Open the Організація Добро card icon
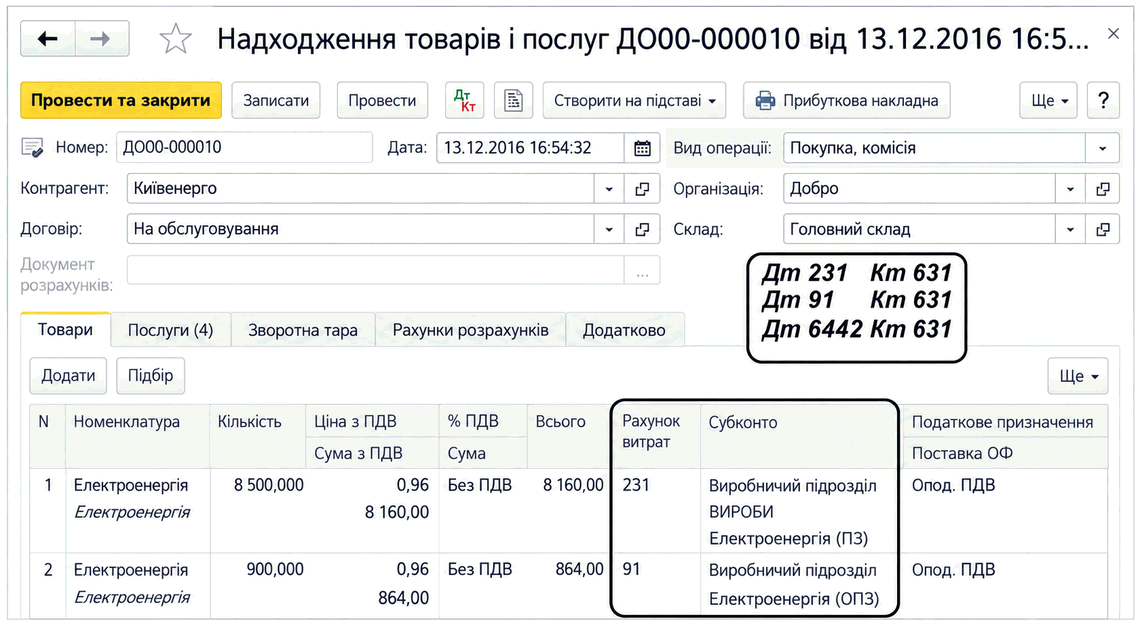The image size is (1140, 627). [x=1103, y=189]
